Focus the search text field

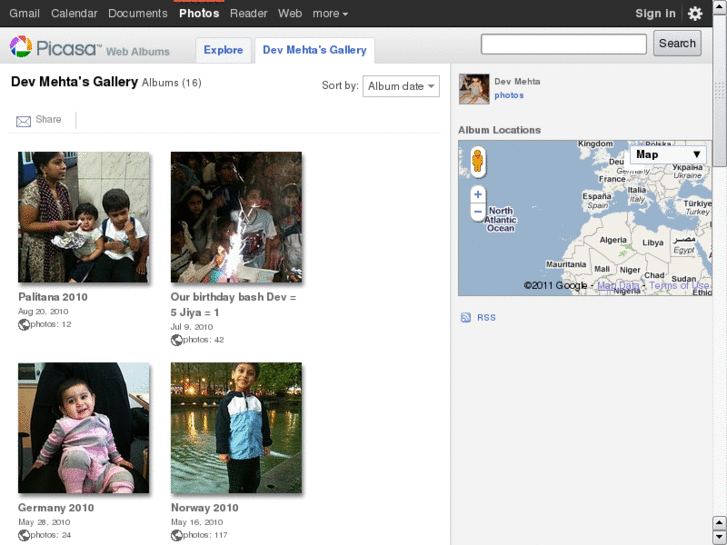coord(564,44)
